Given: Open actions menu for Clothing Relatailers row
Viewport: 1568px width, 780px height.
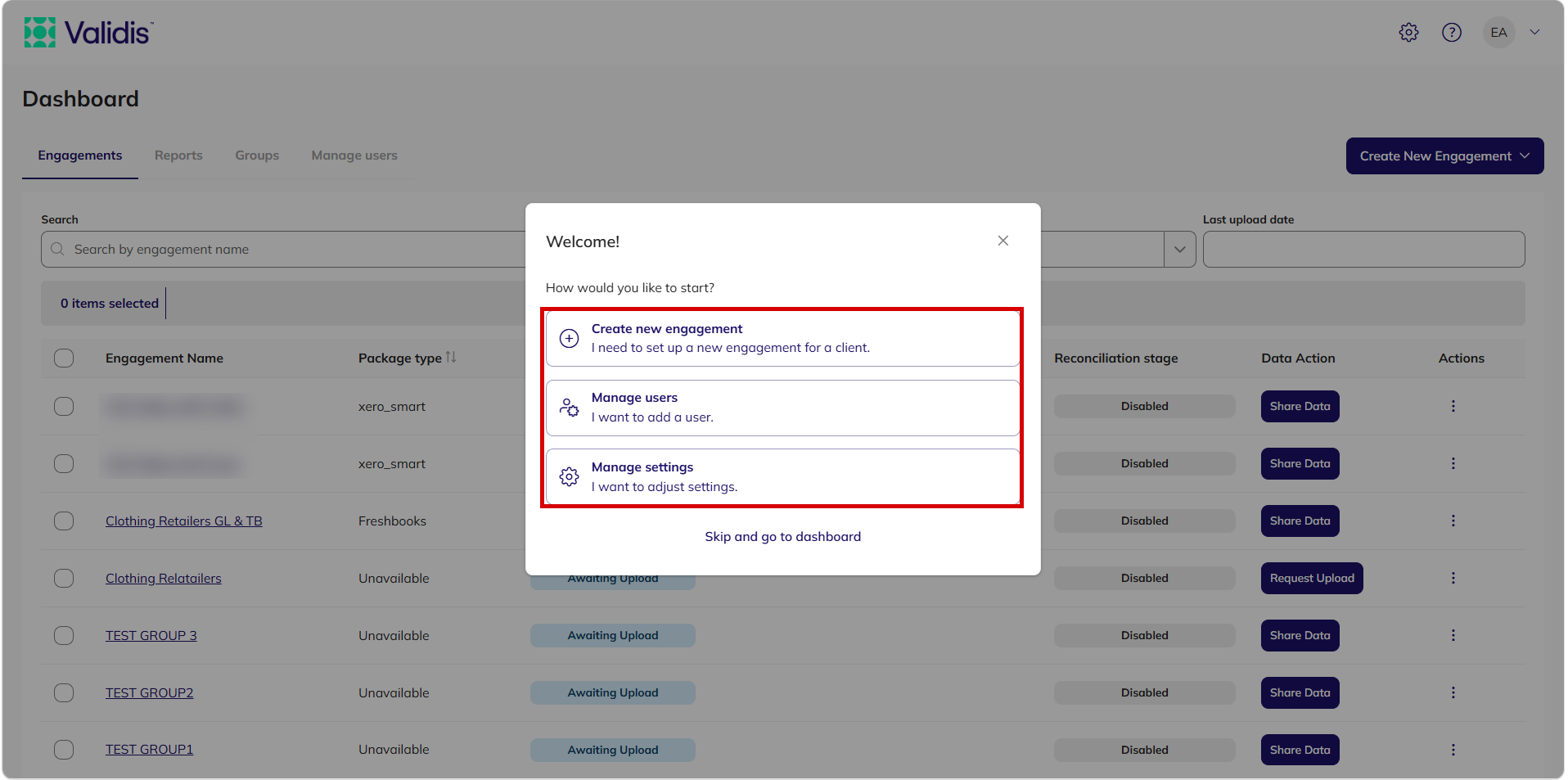Looking at the screenshot, I should pyautogui.click(x=1453, y=578).
